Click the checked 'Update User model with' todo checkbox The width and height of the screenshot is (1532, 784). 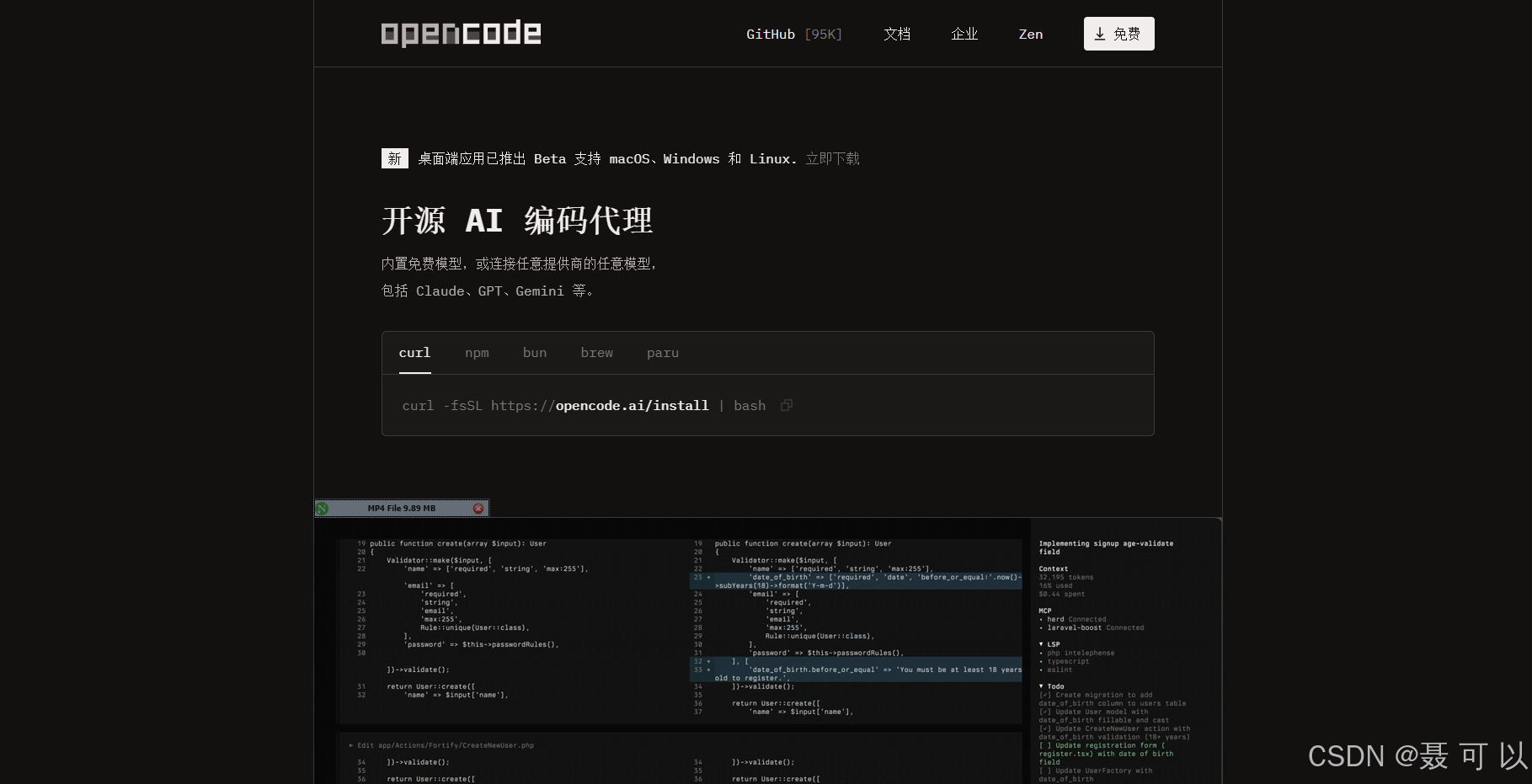pyautogui.click(x=1045, y=712)
